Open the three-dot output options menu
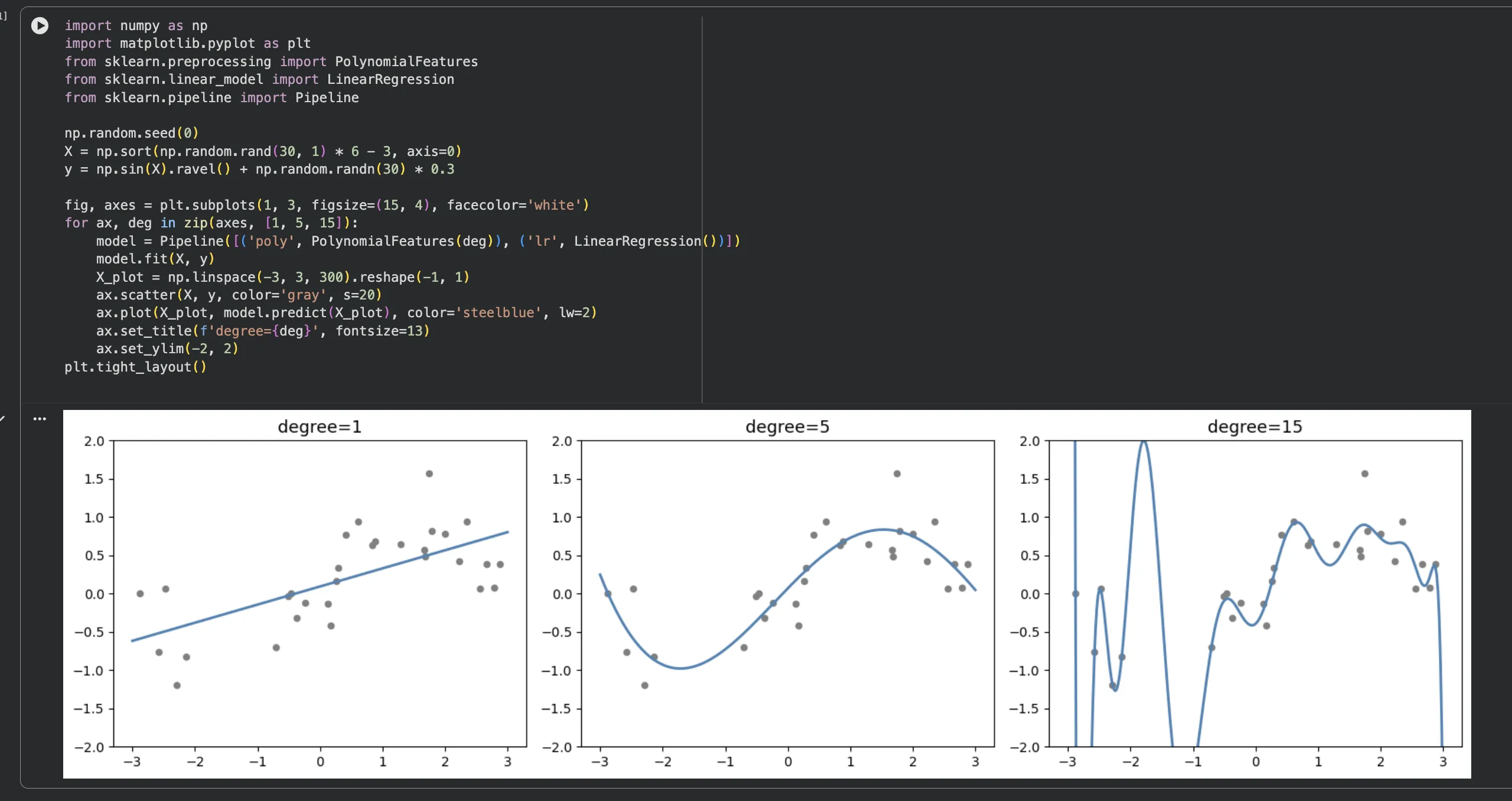This screenshot has width=1512, height=801. tap(40, 419)
